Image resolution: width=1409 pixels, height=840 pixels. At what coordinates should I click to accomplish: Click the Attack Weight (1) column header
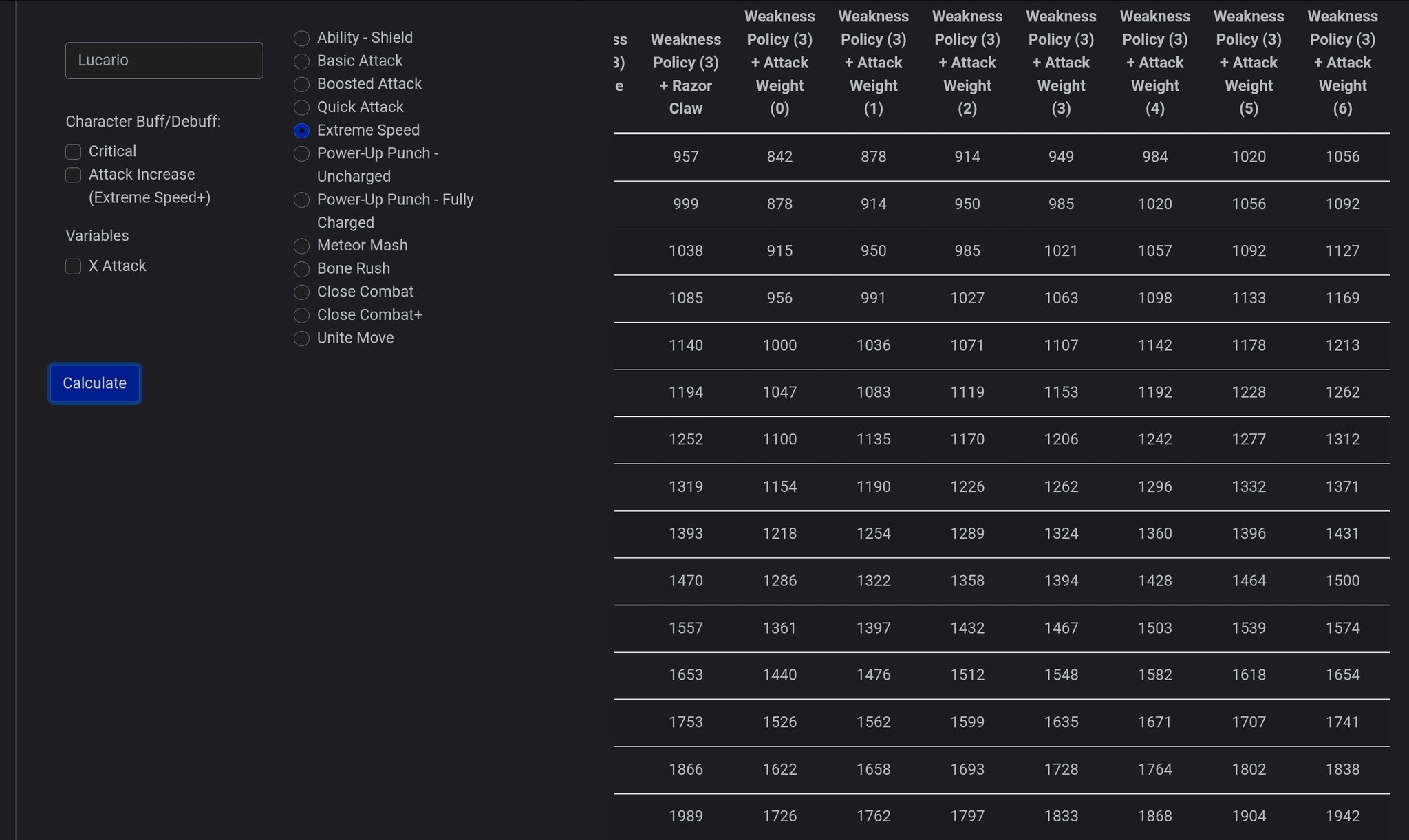tap(874, 63)
